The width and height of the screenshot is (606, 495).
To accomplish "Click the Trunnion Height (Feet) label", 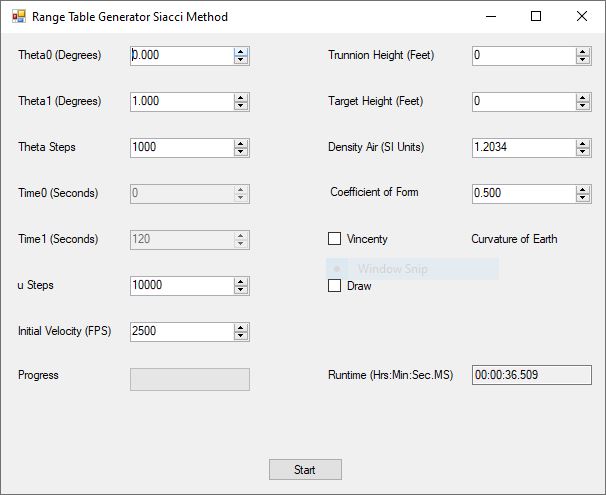I will pyautogui.click(x=381, y=55).
